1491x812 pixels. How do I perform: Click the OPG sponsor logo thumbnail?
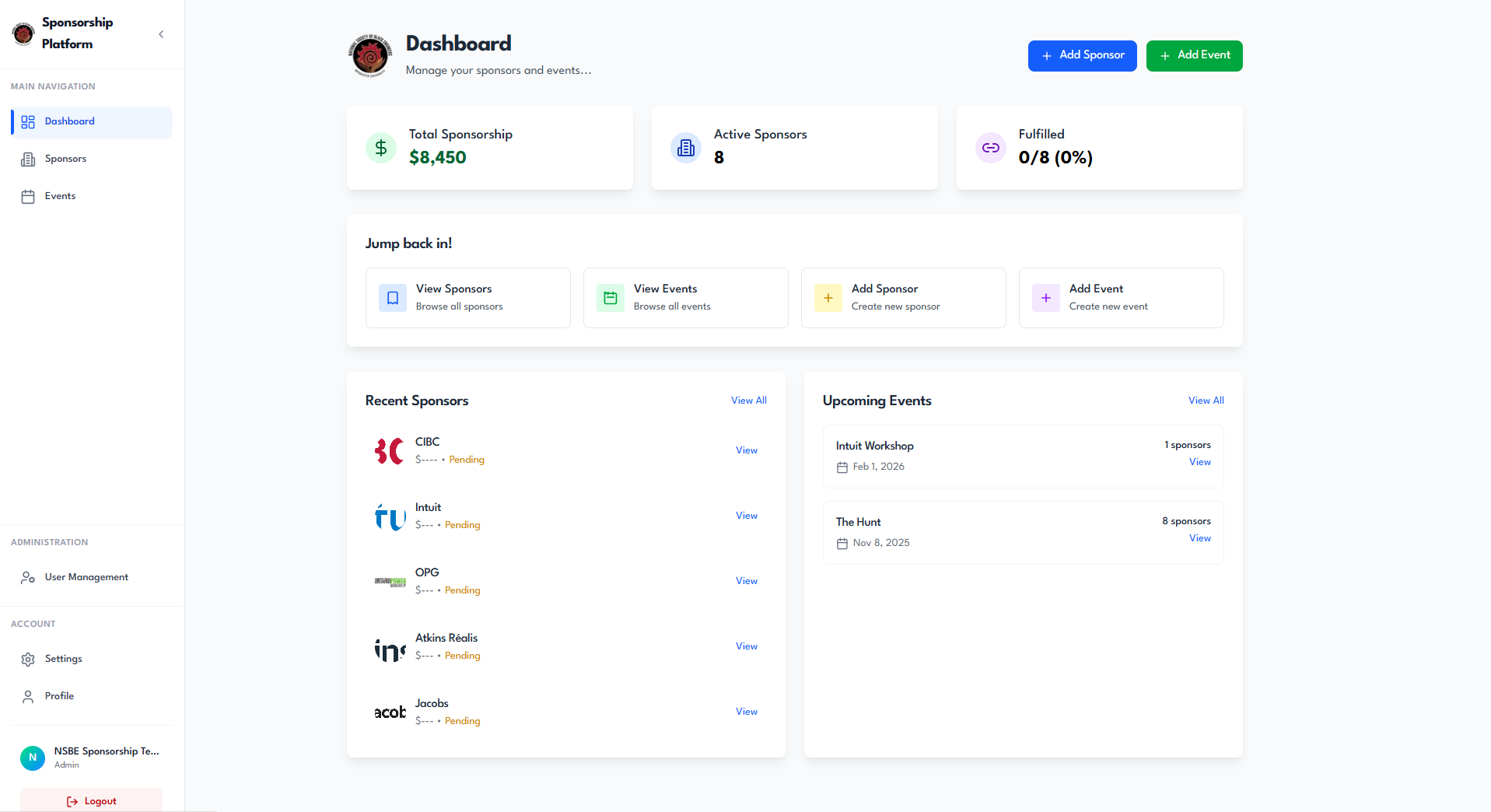390,582
